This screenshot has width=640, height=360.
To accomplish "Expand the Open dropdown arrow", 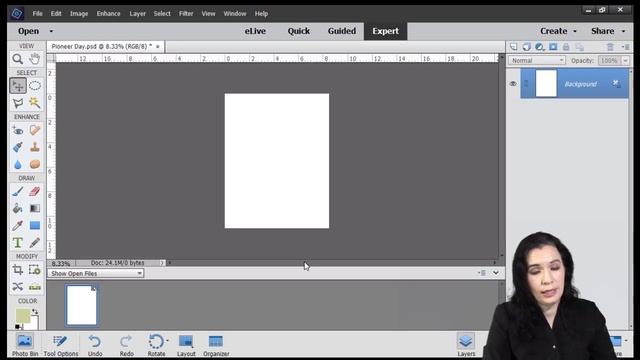I will tap(51, 31).
